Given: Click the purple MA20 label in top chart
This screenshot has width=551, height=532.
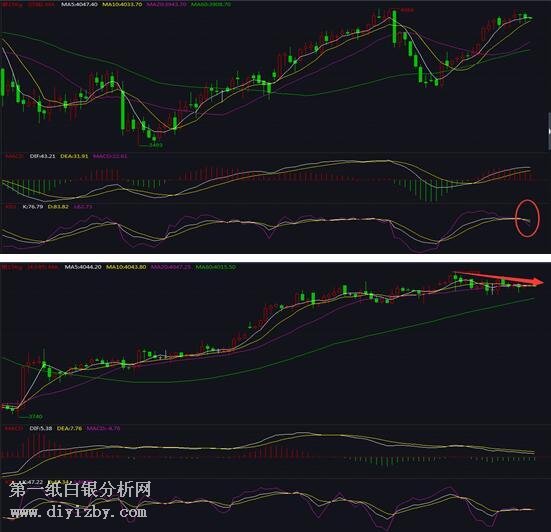Looking at the screenshot, I should coord(166,5).
